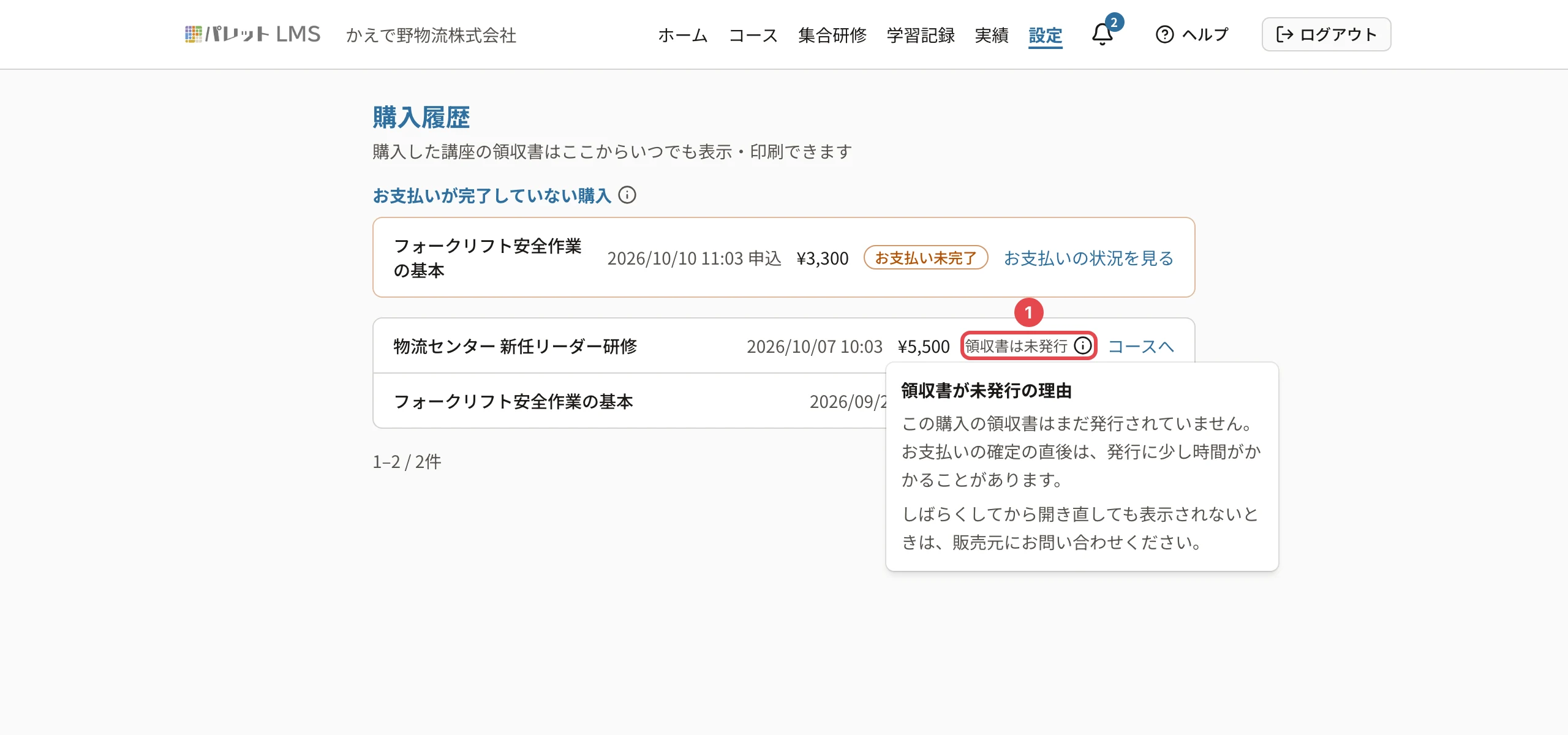The image size is (1568, 735).
Task: Go to the ホーム menu item
Action: (683, 35)
